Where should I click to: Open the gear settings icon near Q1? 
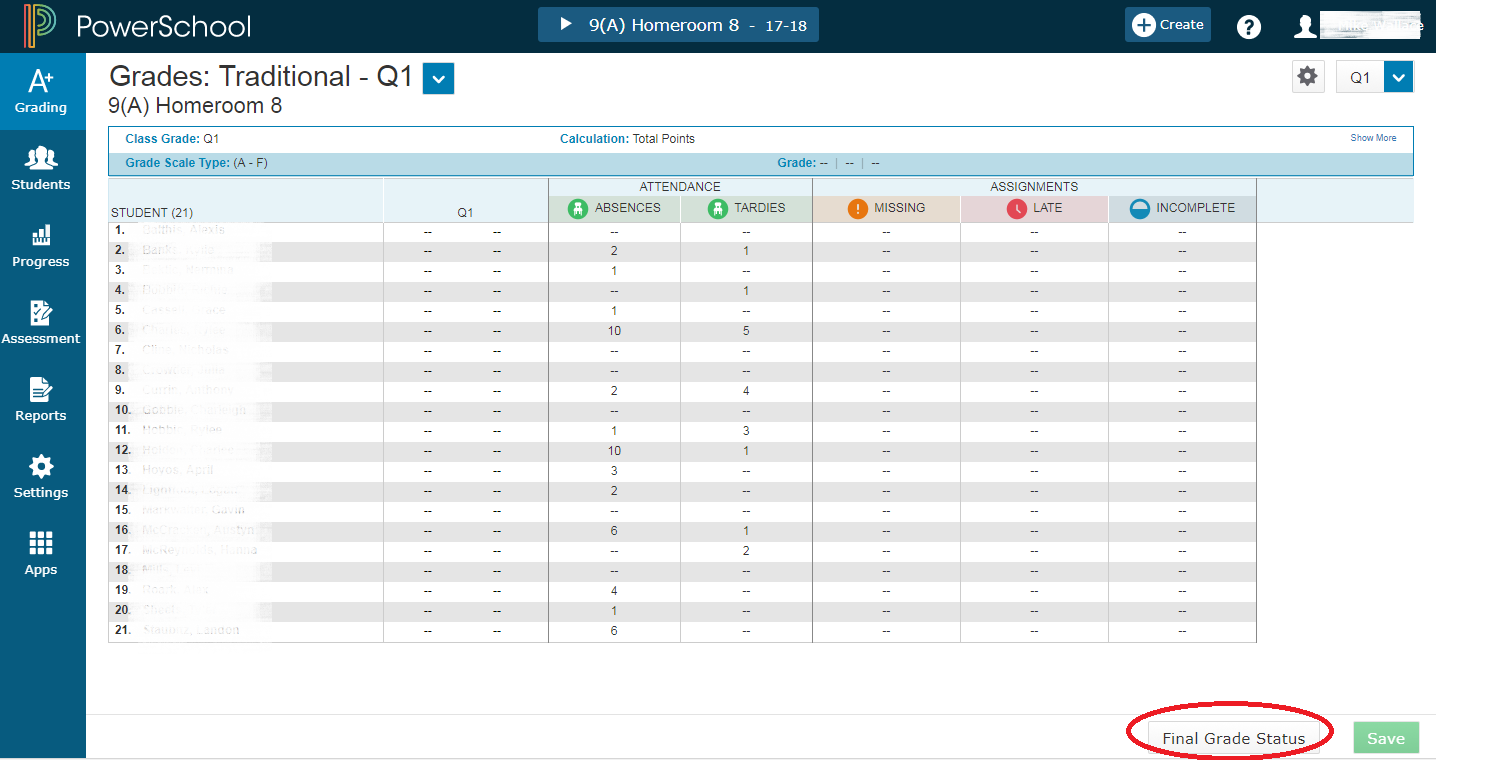pos(1308,77)
